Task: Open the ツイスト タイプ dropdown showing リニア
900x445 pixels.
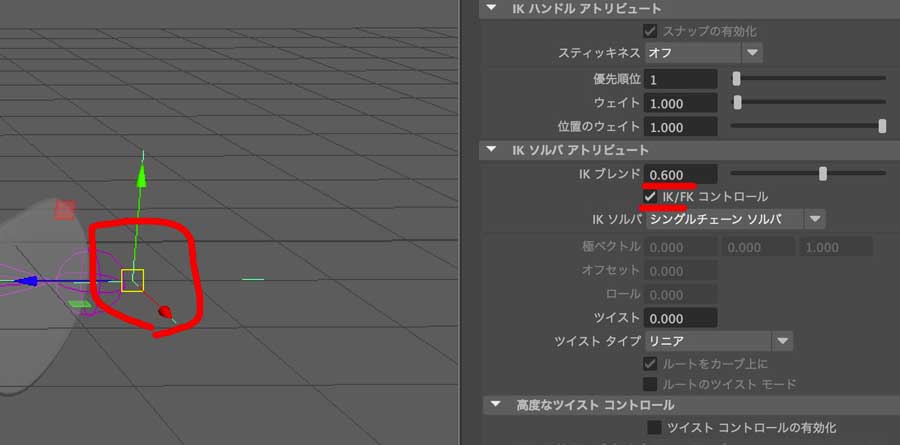Action: pos(719,341)
